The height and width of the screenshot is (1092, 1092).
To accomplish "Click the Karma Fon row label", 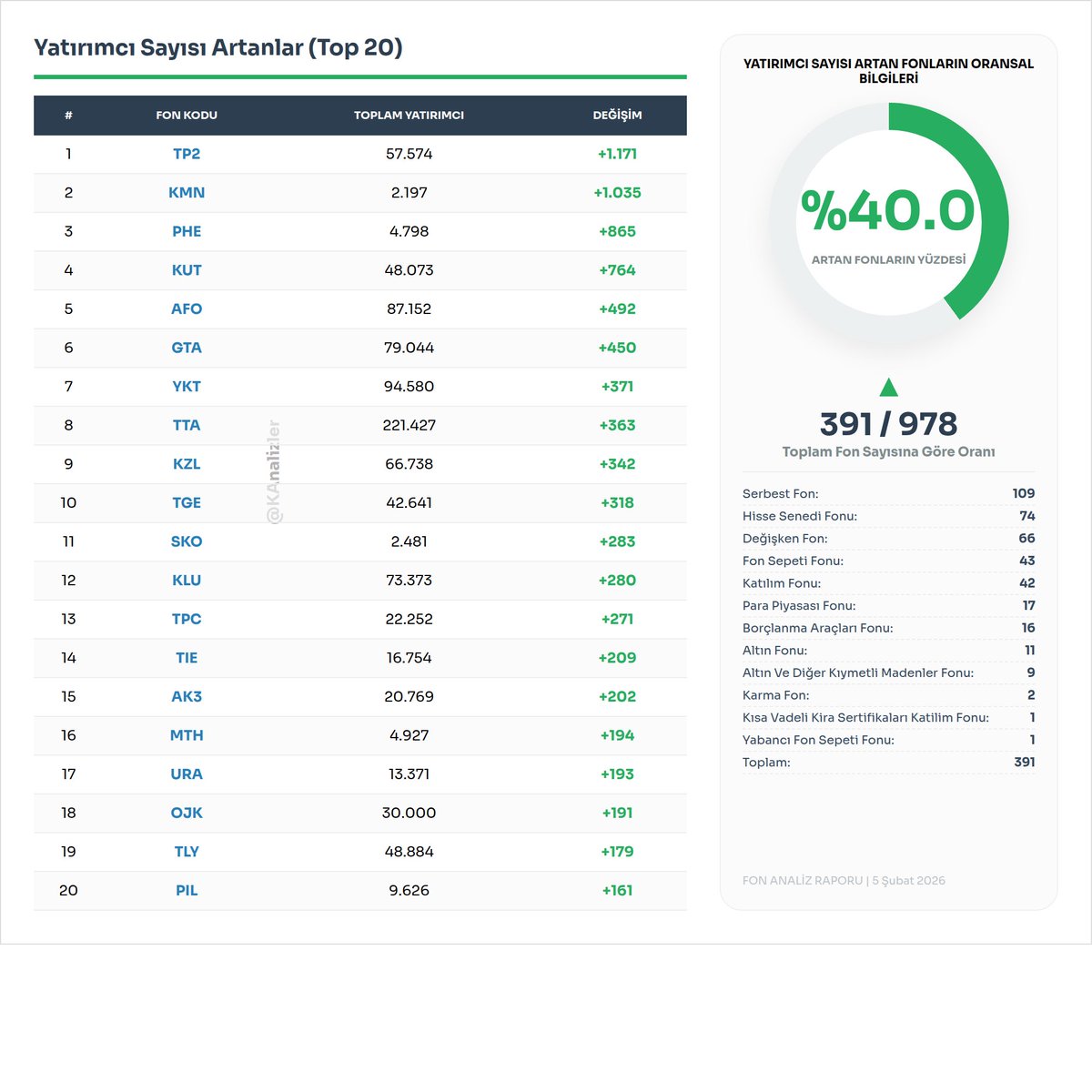I will click(x=775, y=695).
